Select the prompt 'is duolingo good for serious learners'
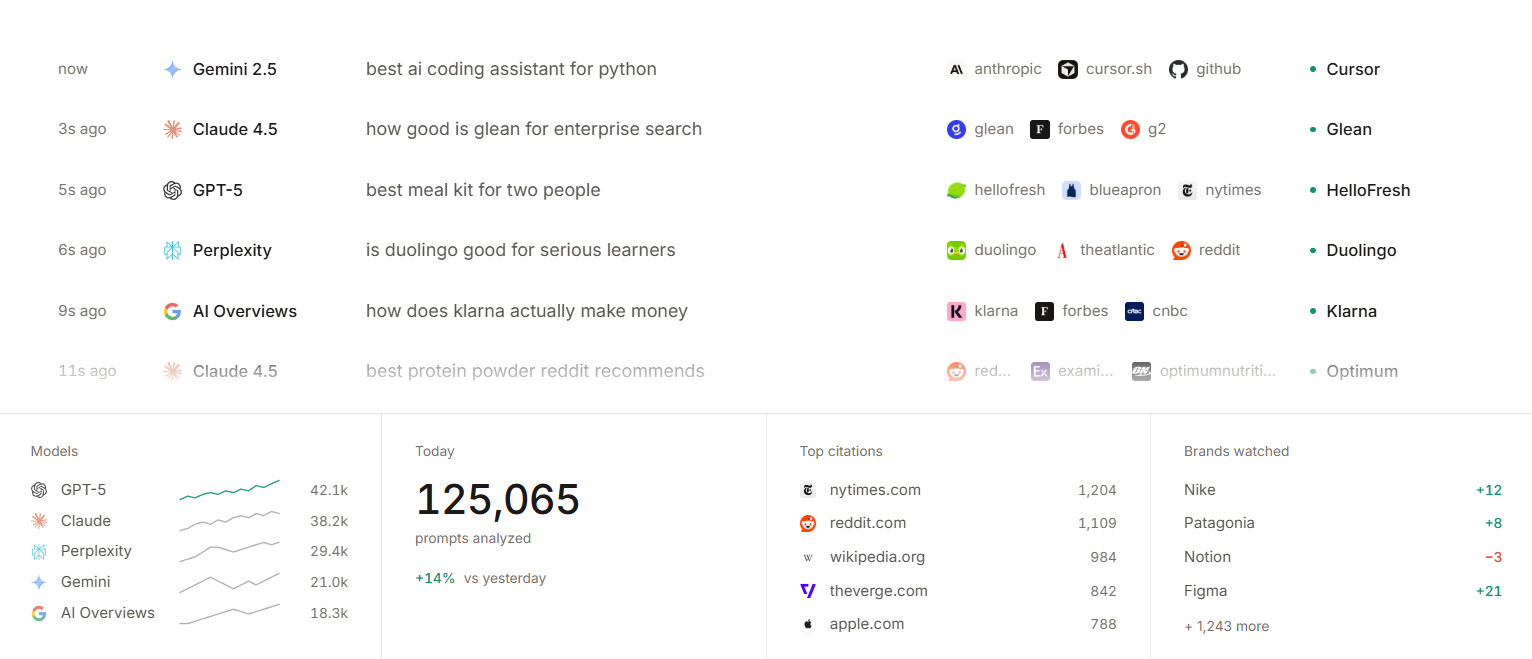 coord(520,250)
